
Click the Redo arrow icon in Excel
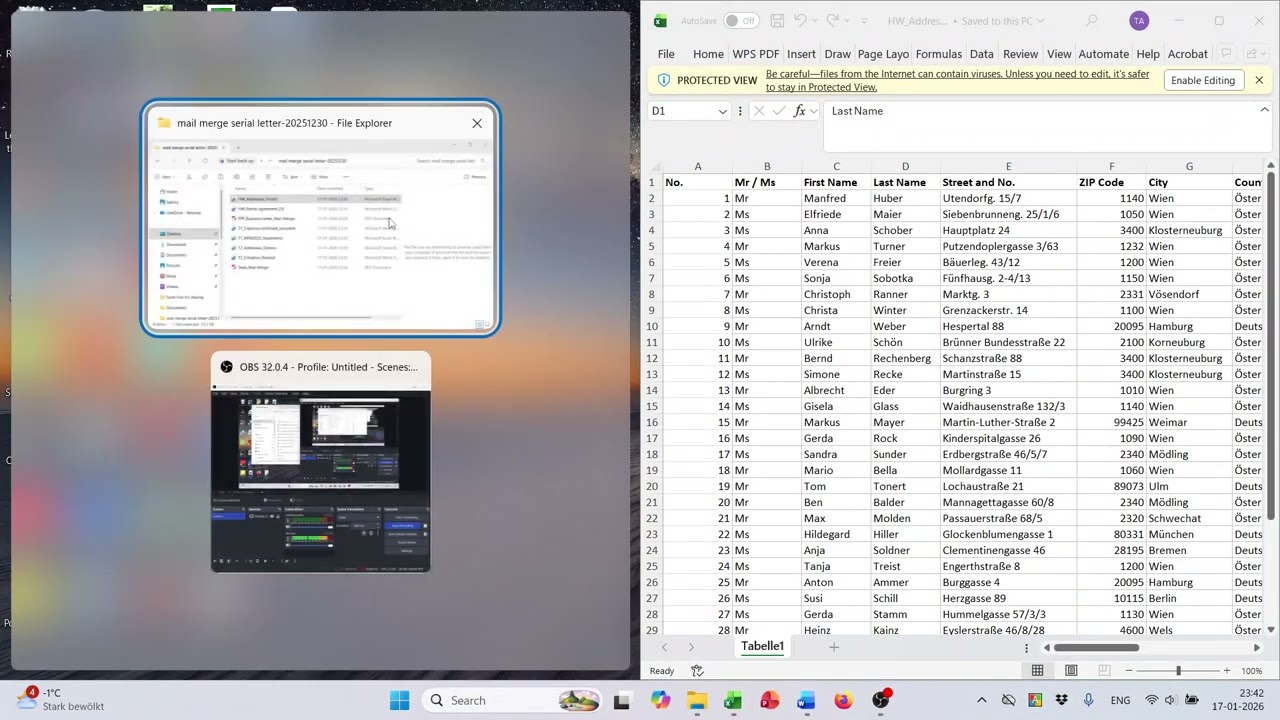(832, 21)
